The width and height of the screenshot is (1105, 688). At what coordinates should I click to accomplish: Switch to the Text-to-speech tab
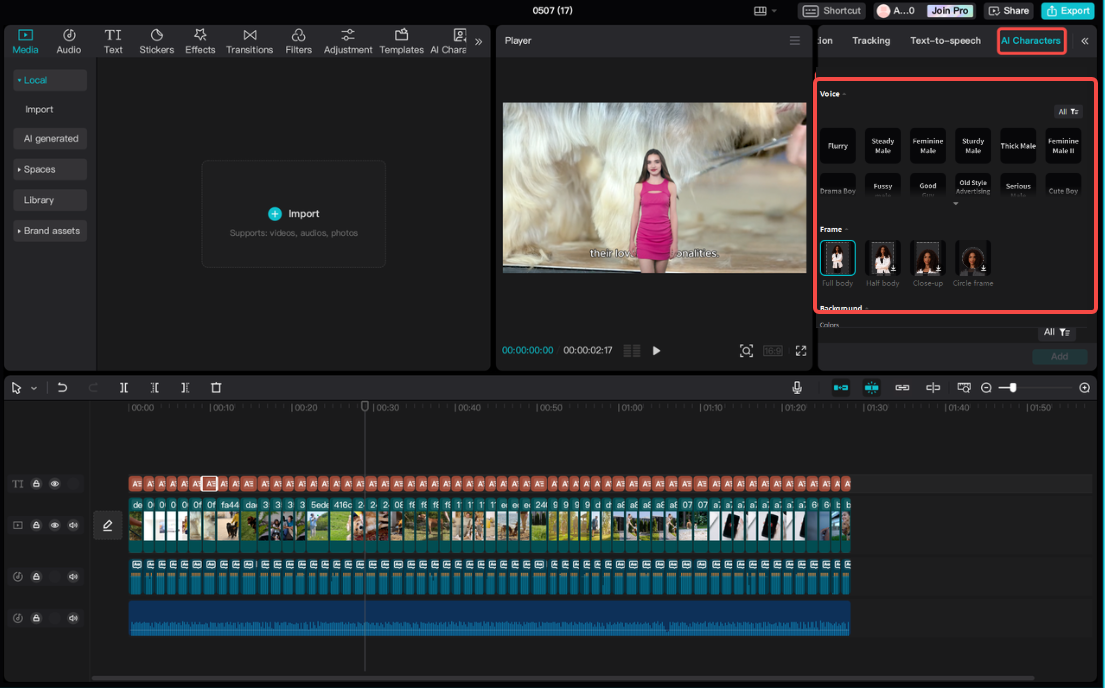pos(945,41)
